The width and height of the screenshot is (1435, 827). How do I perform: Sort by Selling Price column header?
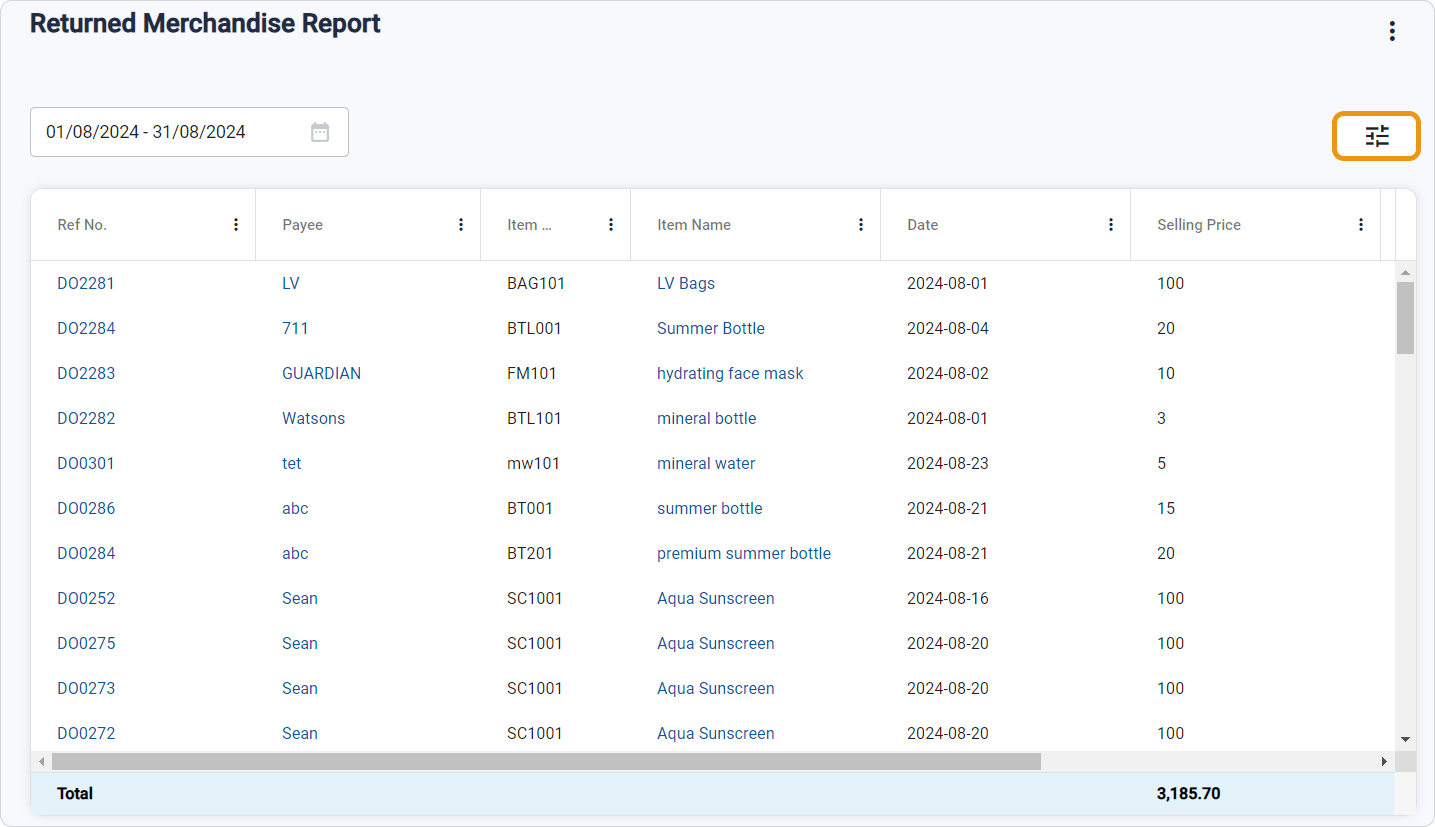click(x=1199, y=225)
